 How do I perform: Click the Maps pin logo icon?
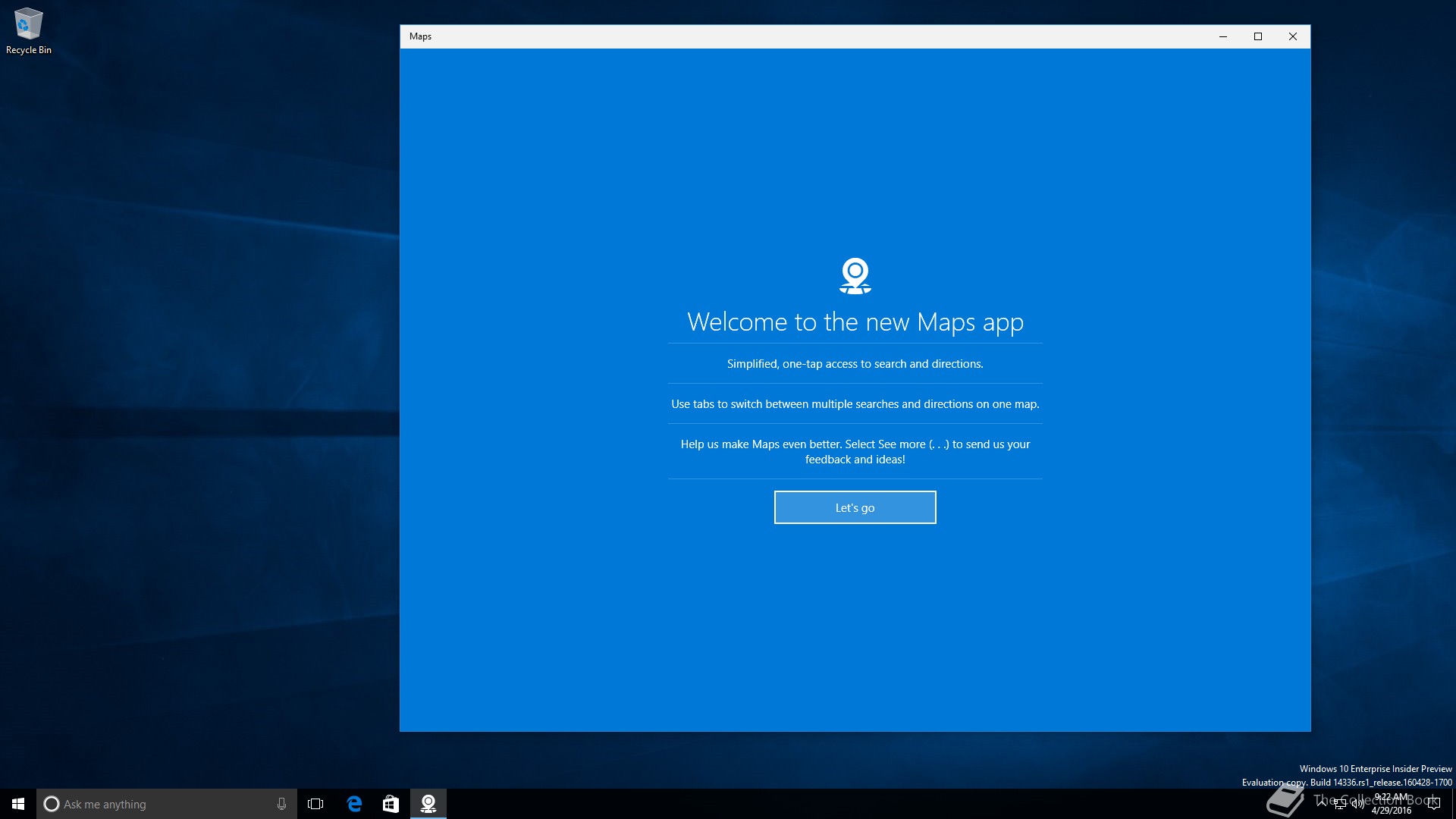[855, 276]
